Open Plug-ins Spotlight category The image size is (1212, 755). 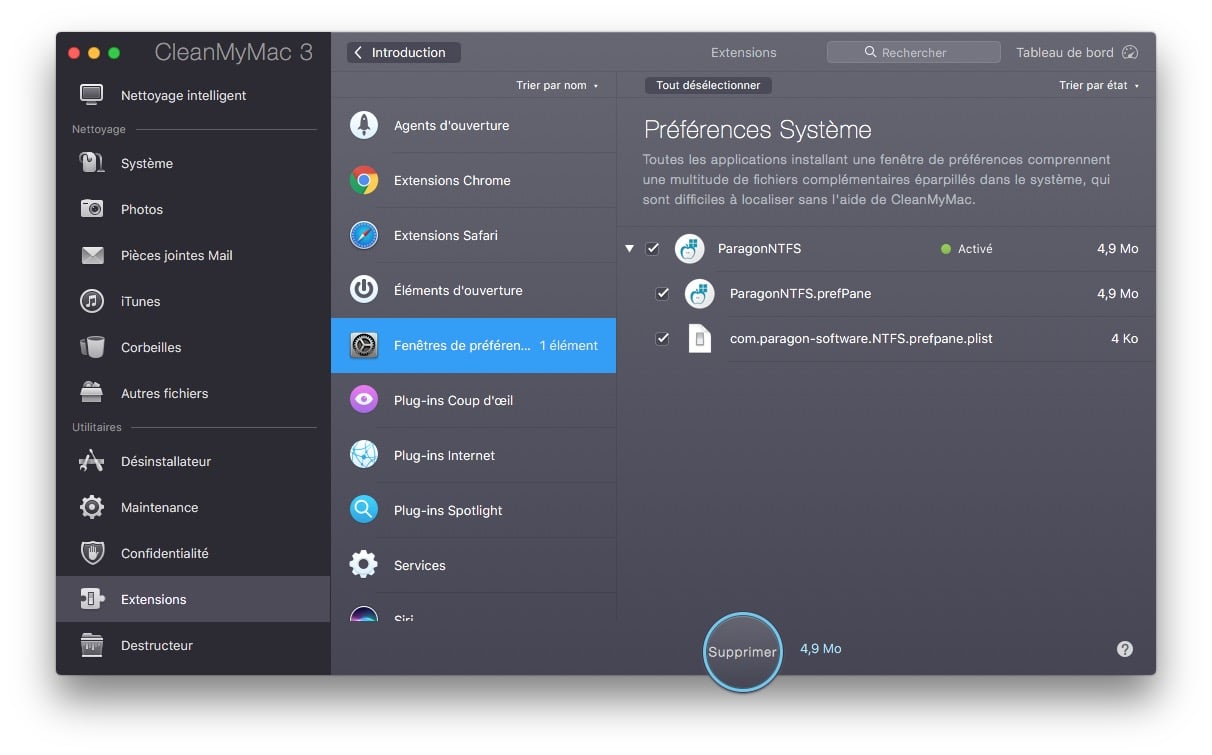(x=474, y=510)
